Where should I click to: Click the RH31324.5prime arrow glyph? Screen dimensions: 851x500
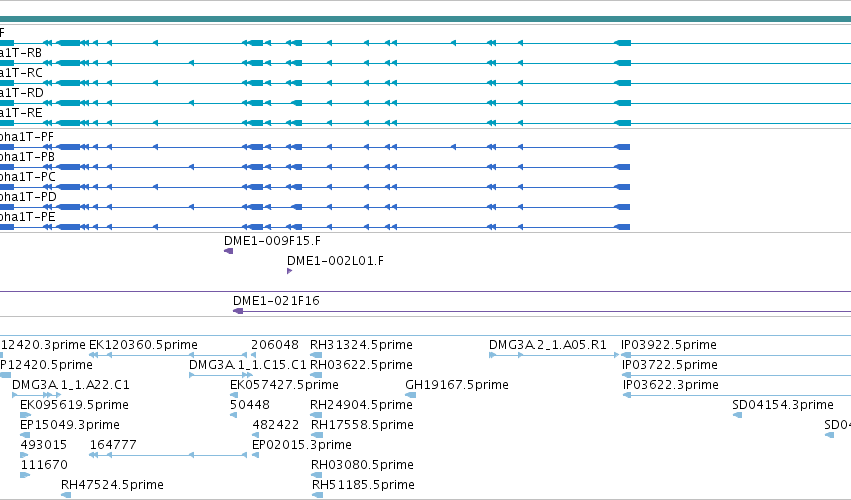tap(316, 355)
